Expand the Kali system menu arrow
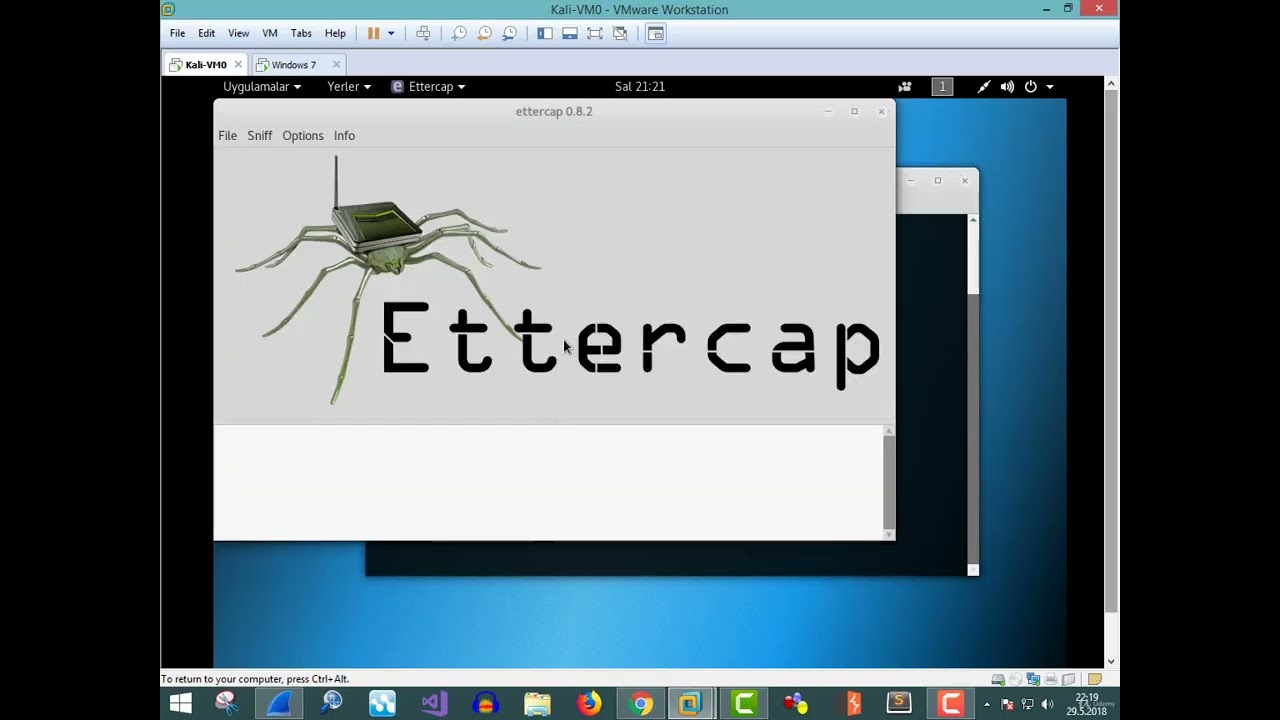Viewport: 1280px width, 720px height. [x=1049, y=87]
